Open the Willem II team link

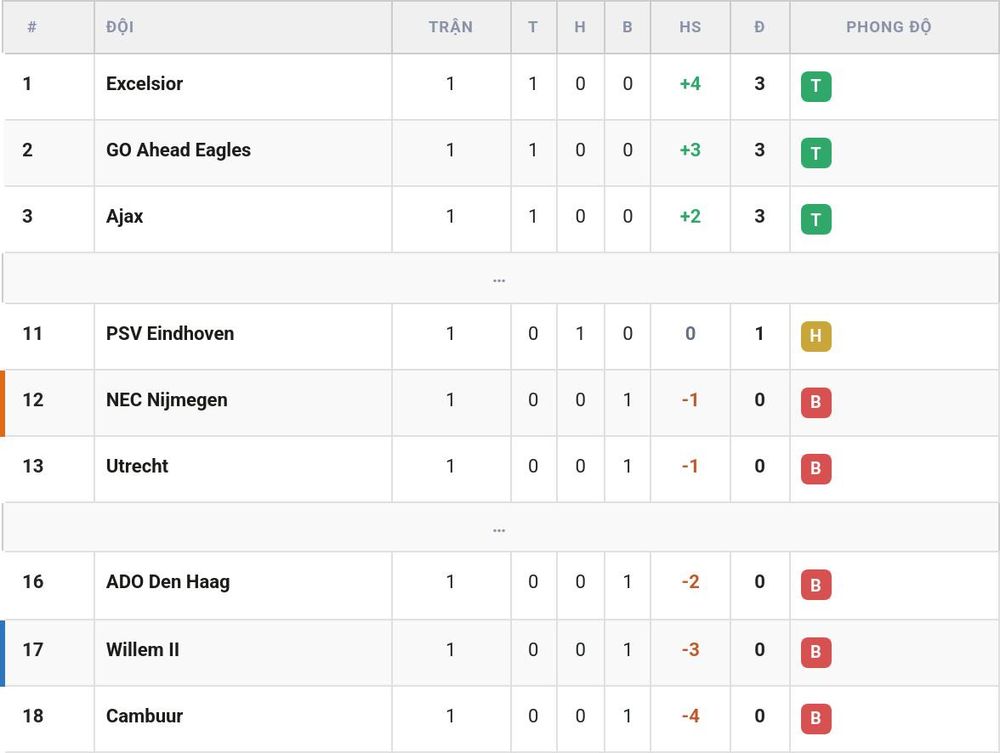pyautogui.click(x=143, y=650)
